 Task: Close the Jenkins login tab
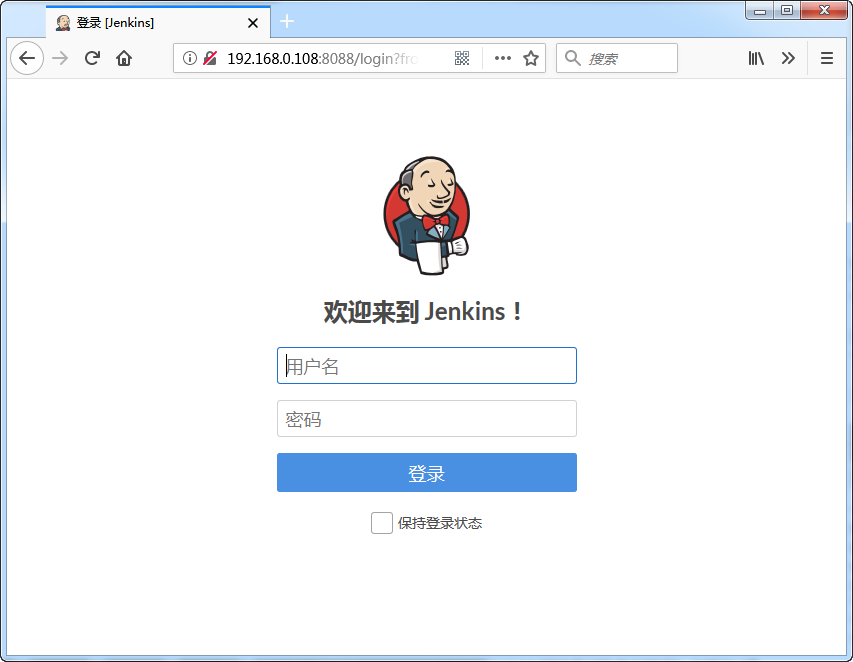[253, 23]
